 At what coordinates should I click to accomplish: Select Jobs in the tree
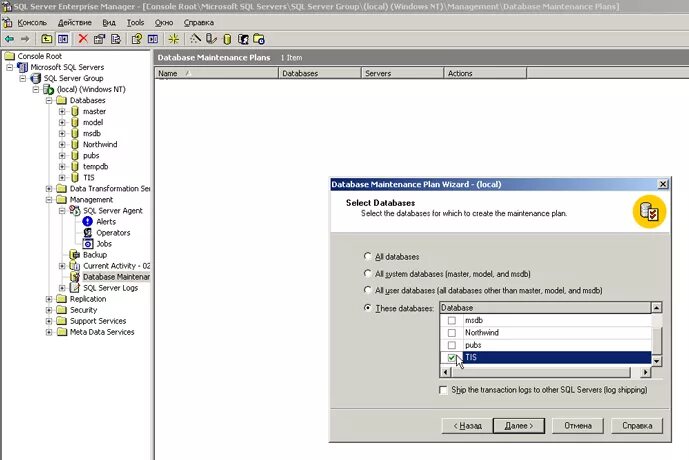click(x=104, y=243)
